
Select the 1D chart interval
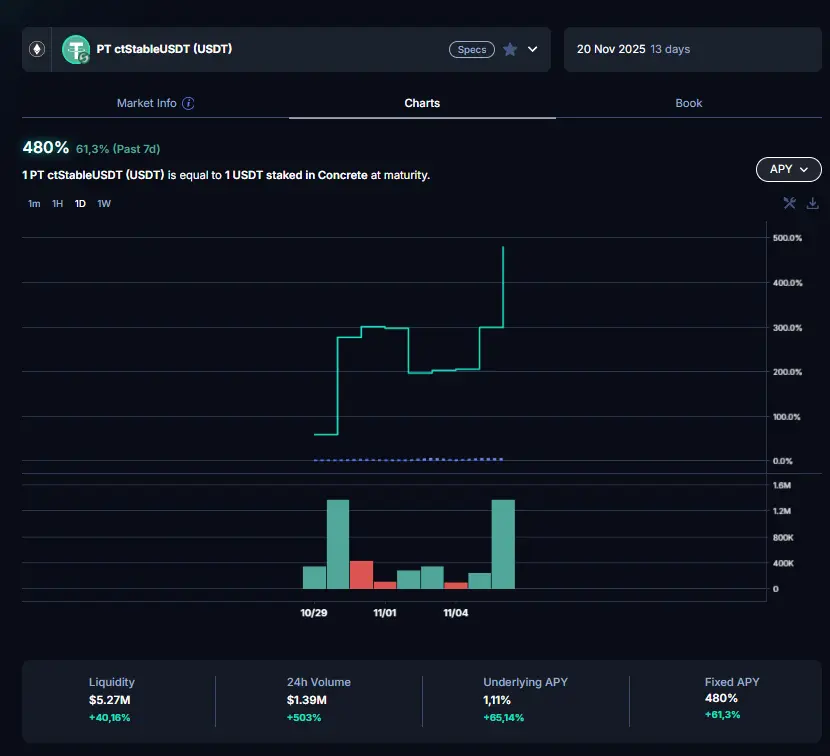[x=80, y=204]
